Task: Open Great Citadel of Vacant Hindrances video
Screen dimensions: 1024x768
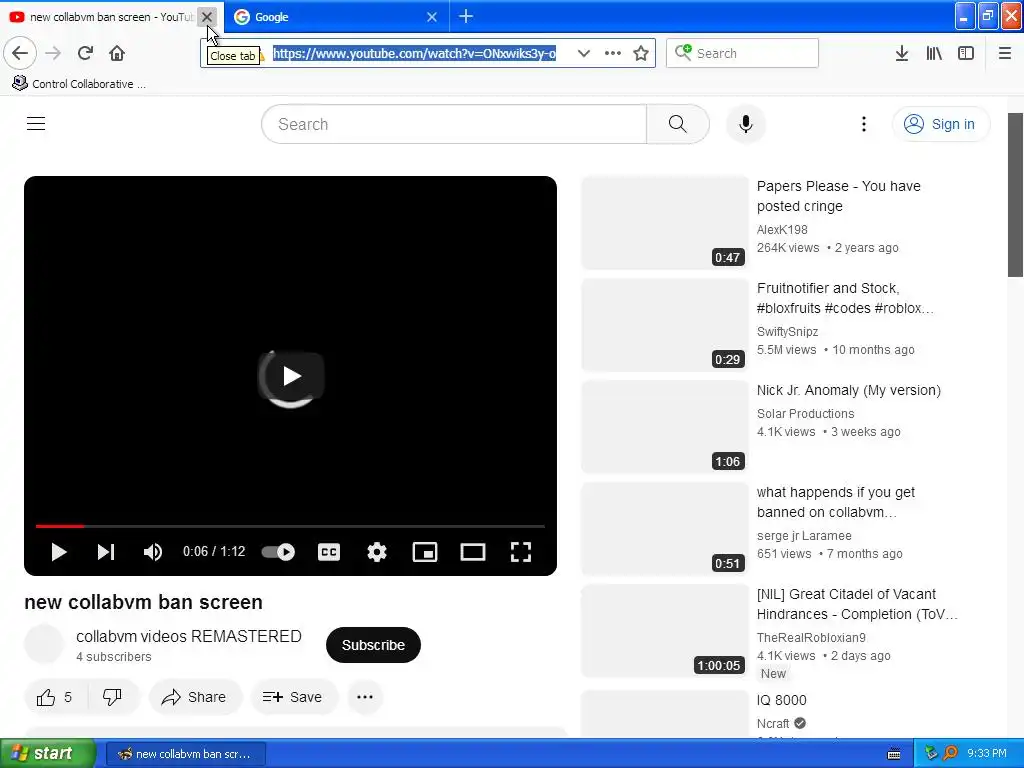Action: (857, 604)
